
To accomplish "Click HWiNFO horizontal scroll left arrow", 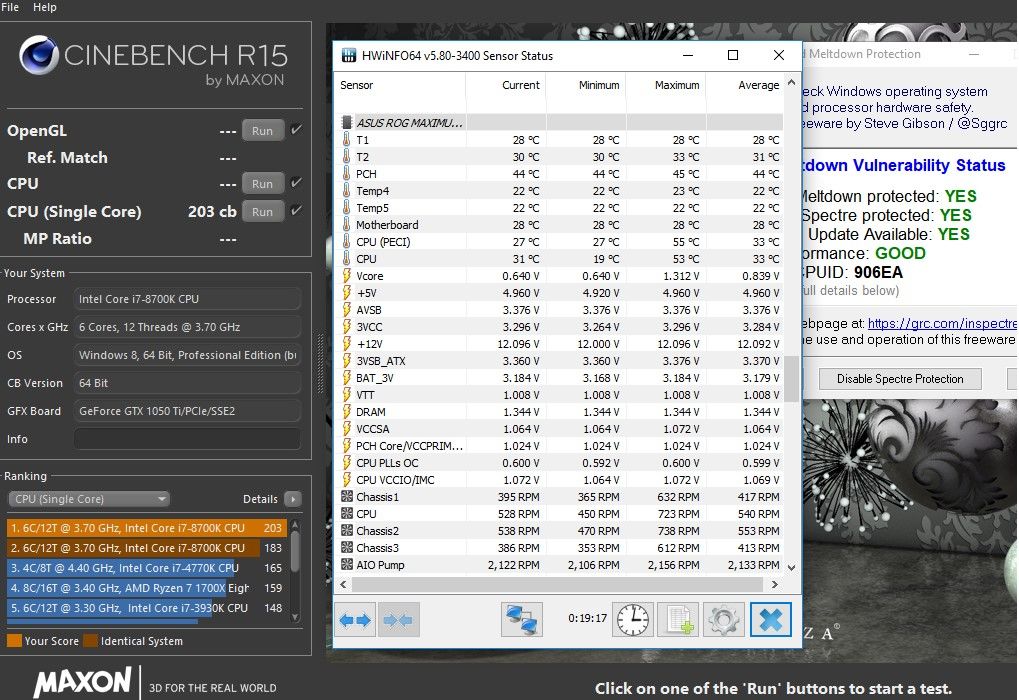I will (344, 584).
